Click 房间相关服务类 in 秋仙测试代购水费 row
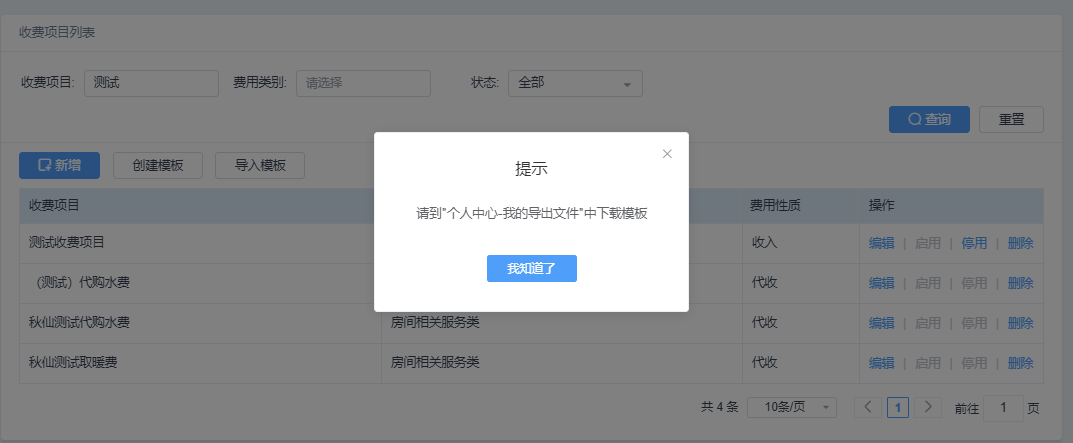The height and width of the screenshot is (443, 1073). point(435,322)
